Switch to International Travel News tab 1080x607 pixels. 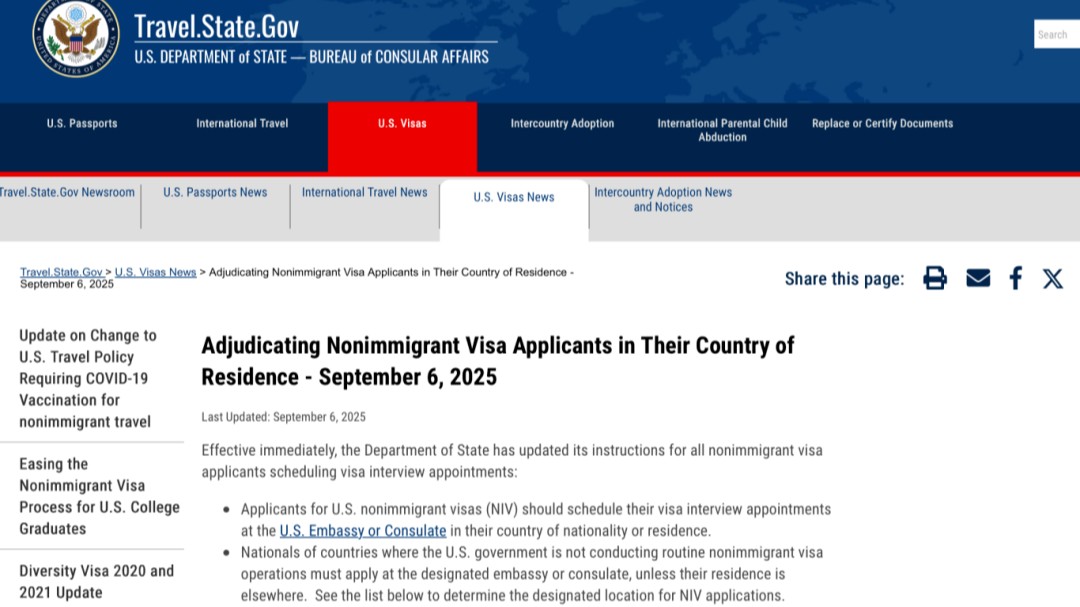pyautogui.click(x=364, y=193)
